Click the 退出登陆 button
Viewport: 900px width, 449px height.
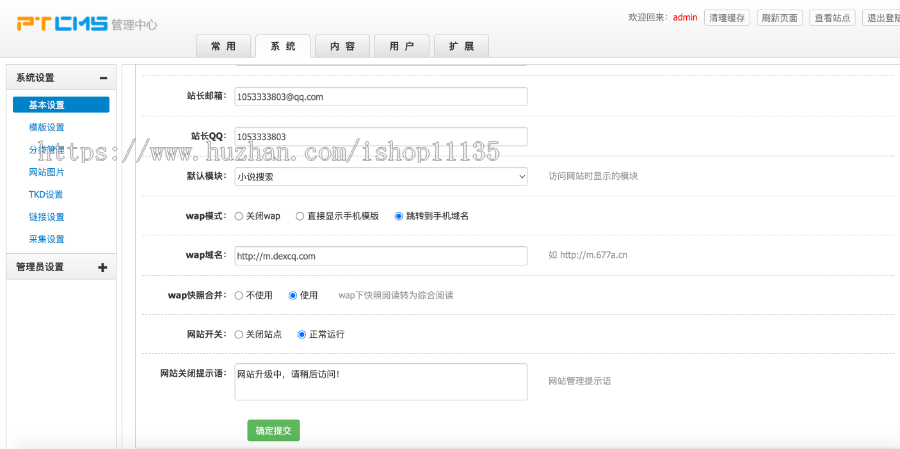[882, 18]
